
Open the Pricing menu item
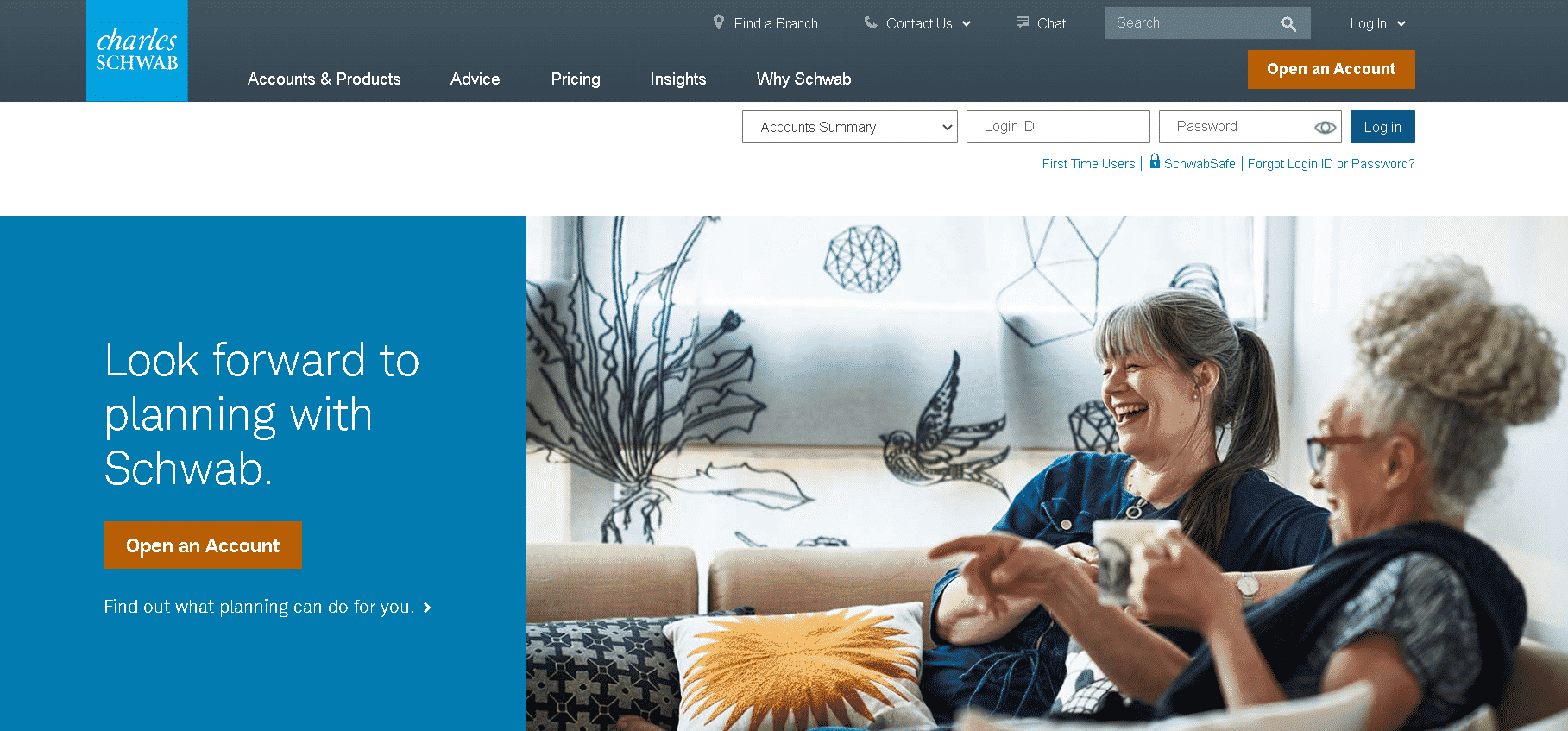tap(576, 79)
